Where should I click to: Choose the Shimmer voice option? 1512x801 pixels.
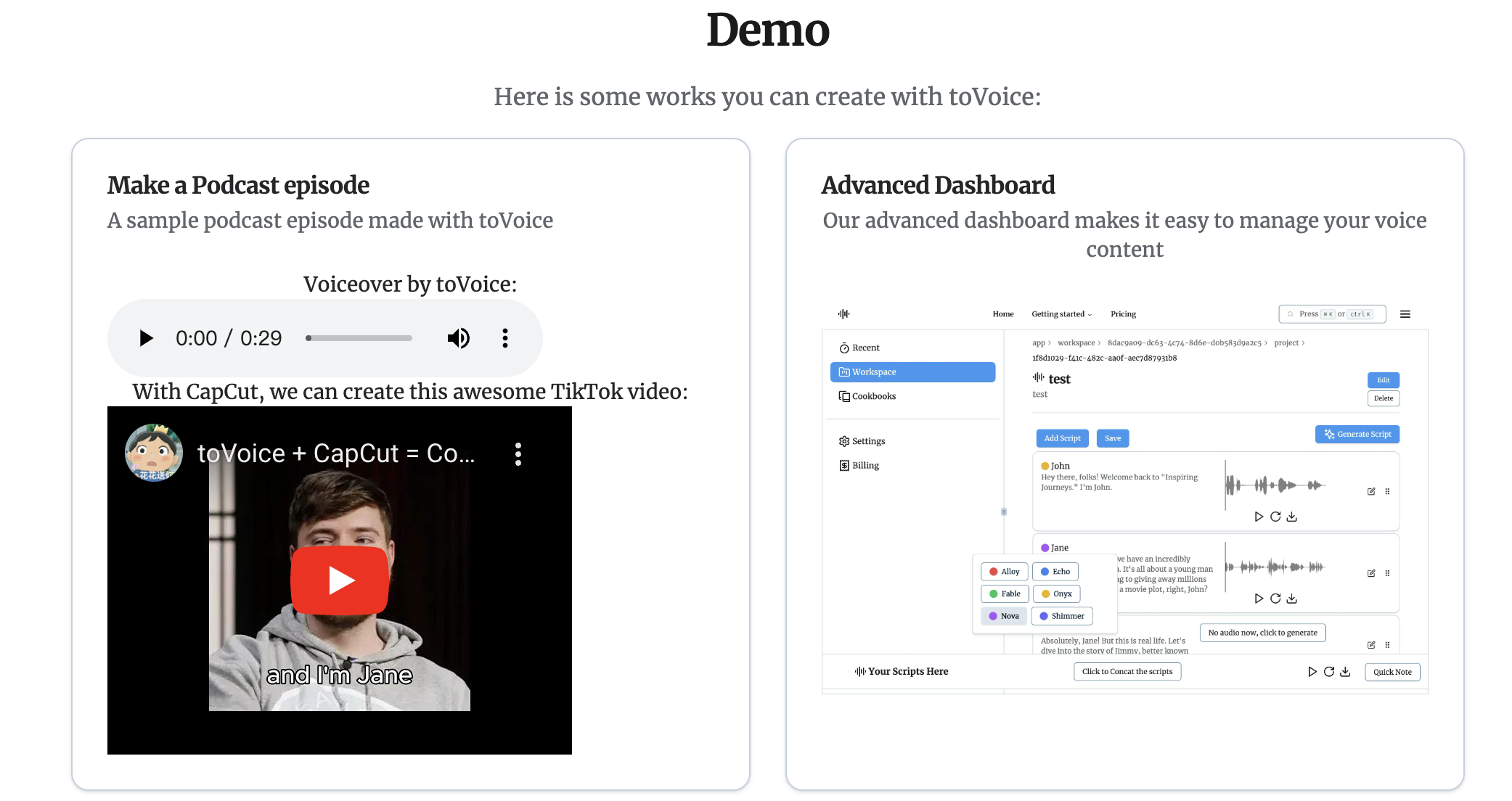[x=1061, y=616]
